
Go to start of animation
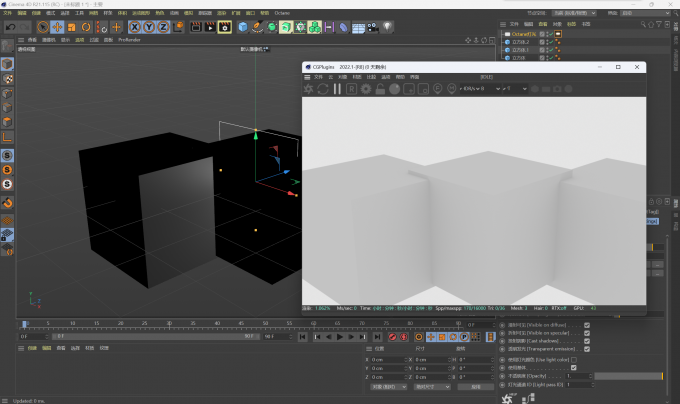pyautogui.click(x=302, y=337)
